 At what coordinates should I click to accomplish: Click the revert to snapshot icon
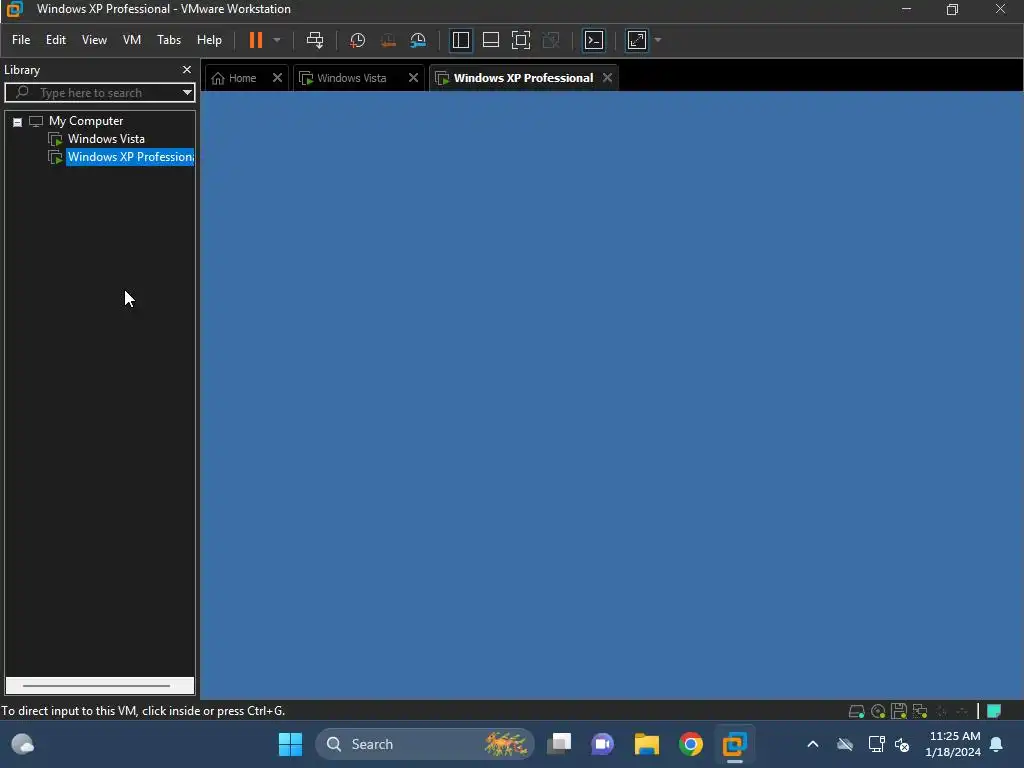coord(388,40)
